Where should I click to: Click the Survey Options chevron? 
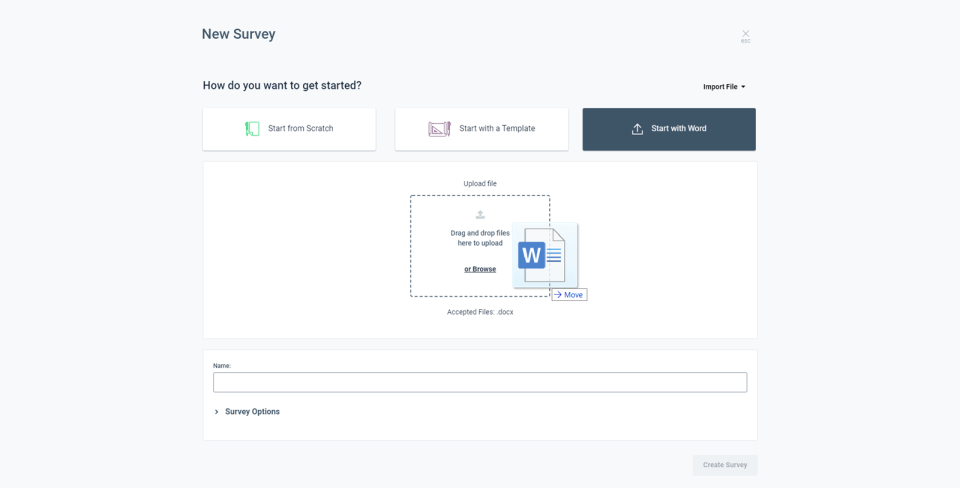coord(216,411)
